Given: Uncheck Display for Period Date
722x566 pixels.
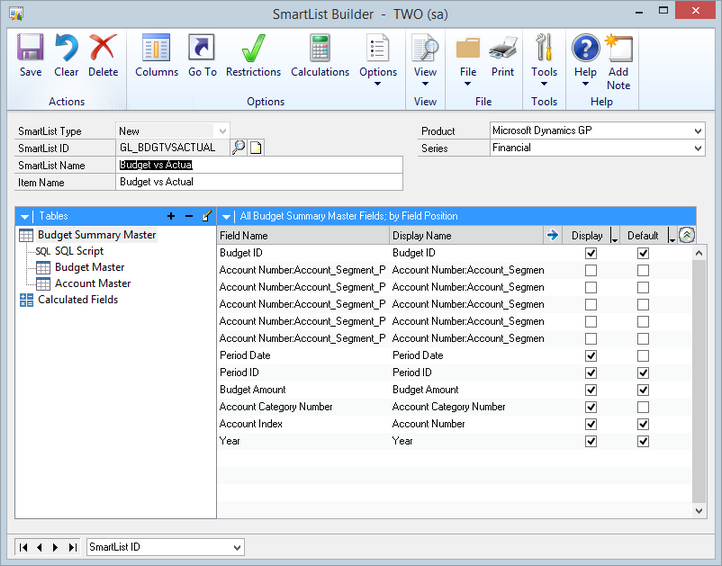Looking at the screenshot, I should pos(591,356).
